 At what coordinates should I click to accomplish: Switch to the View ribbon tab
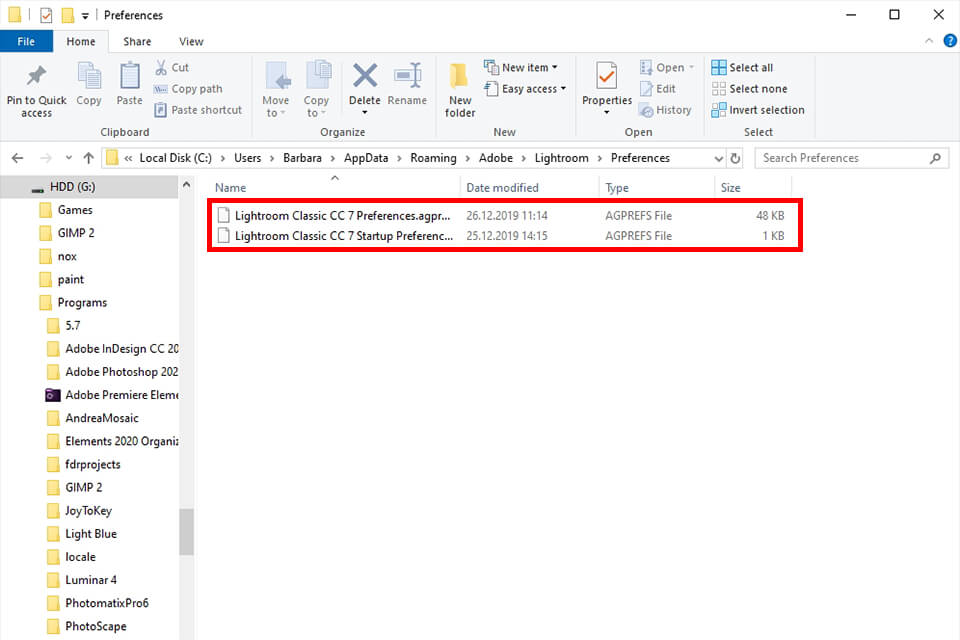click(x=191, y=42)
